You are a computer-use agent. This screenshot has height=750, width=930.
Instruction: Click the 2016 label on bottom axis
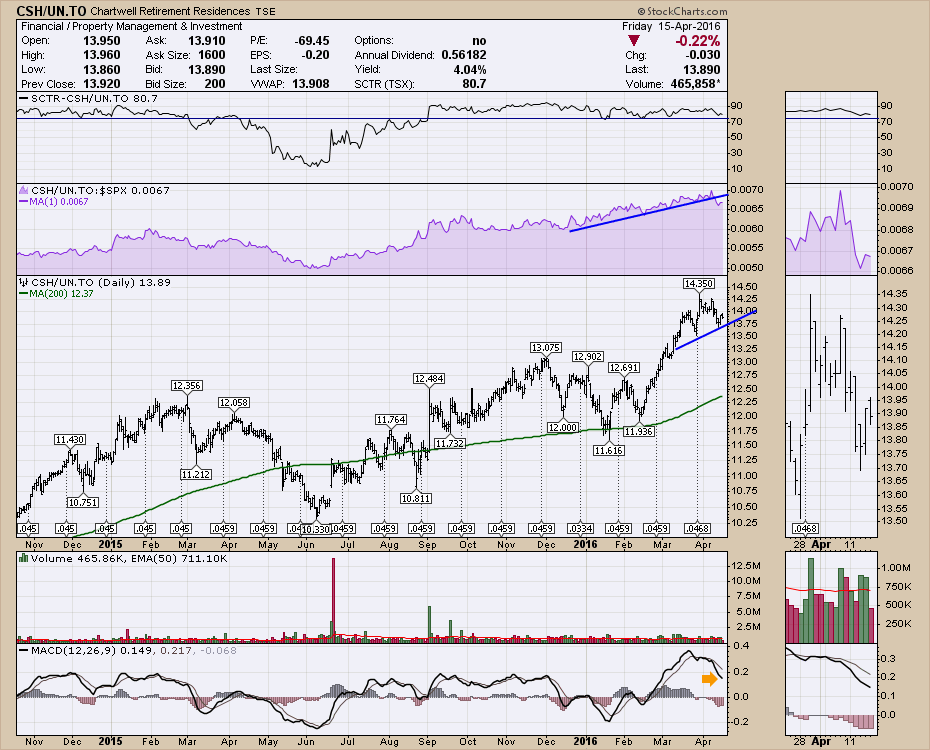(585, 741)
